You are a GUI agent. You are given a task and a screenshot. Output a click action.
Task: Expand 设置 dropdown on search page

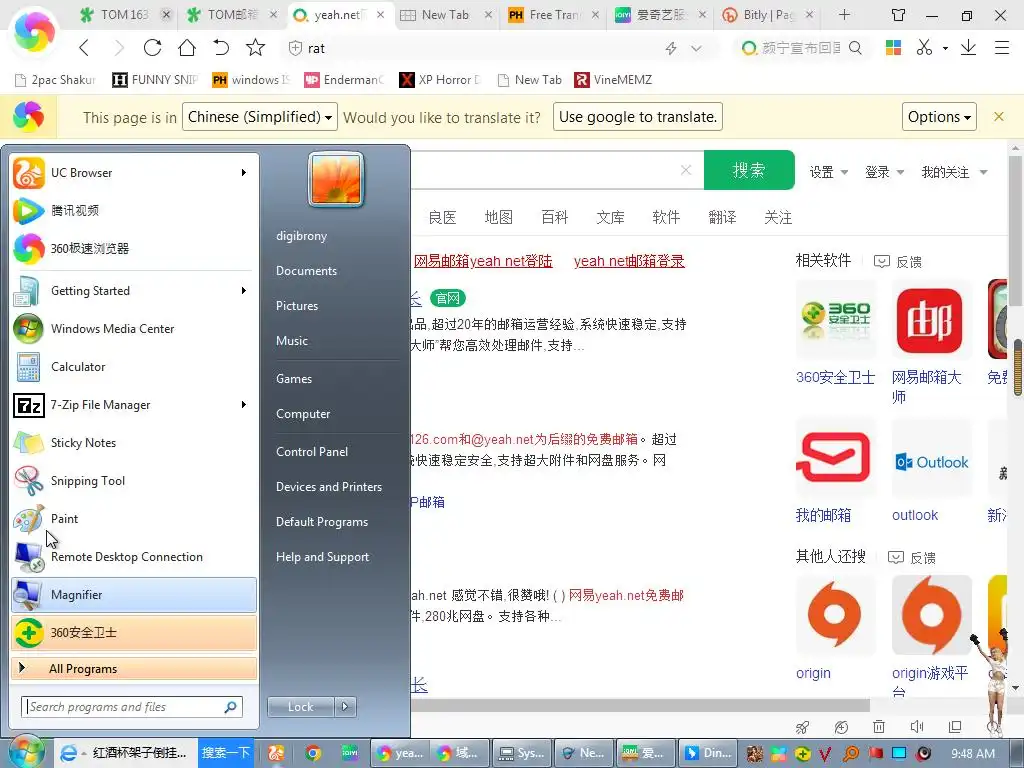(828, 172)
